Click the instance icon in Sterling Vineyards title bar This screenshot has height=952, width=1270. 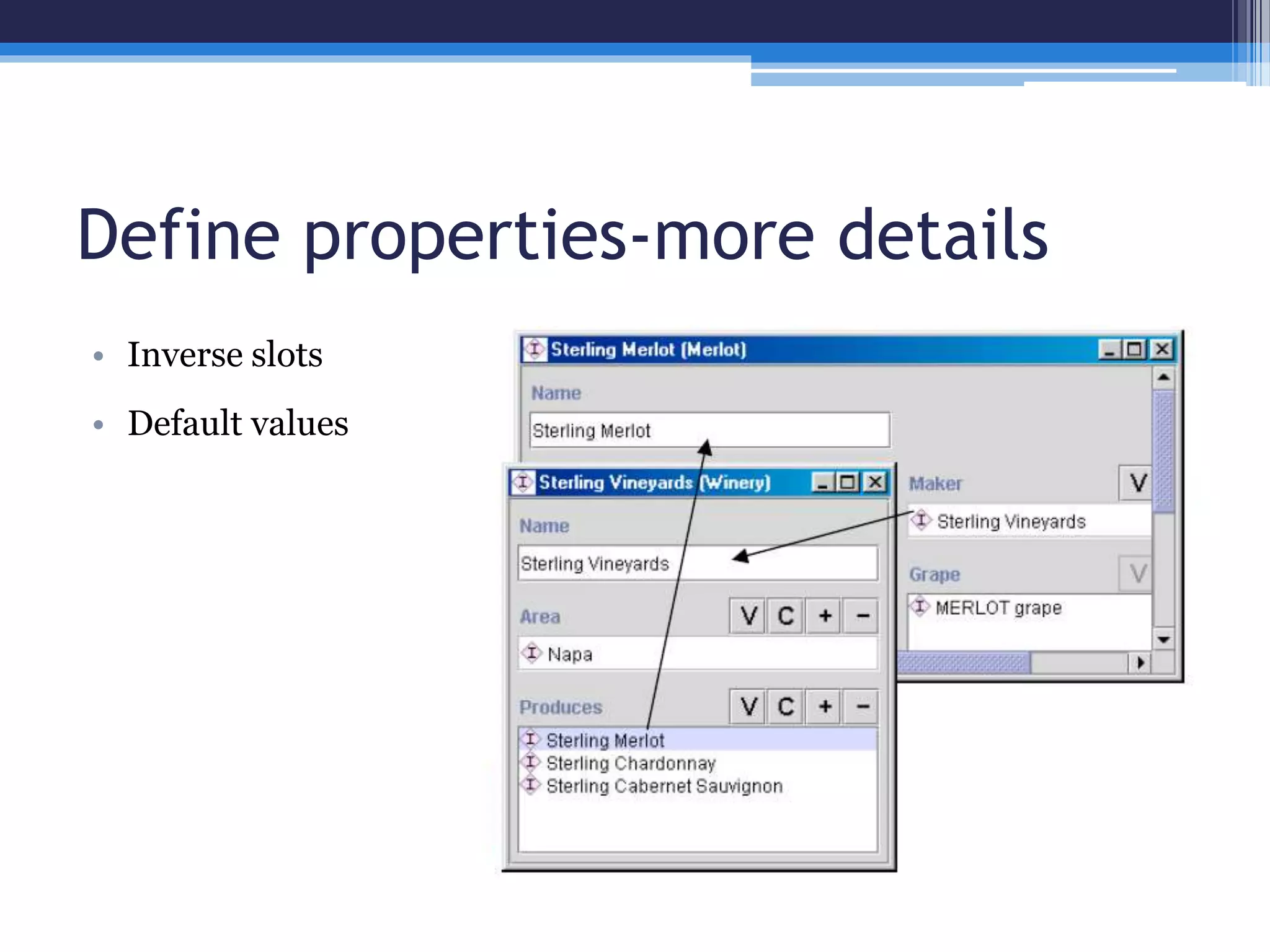click(x=523, y=482)
